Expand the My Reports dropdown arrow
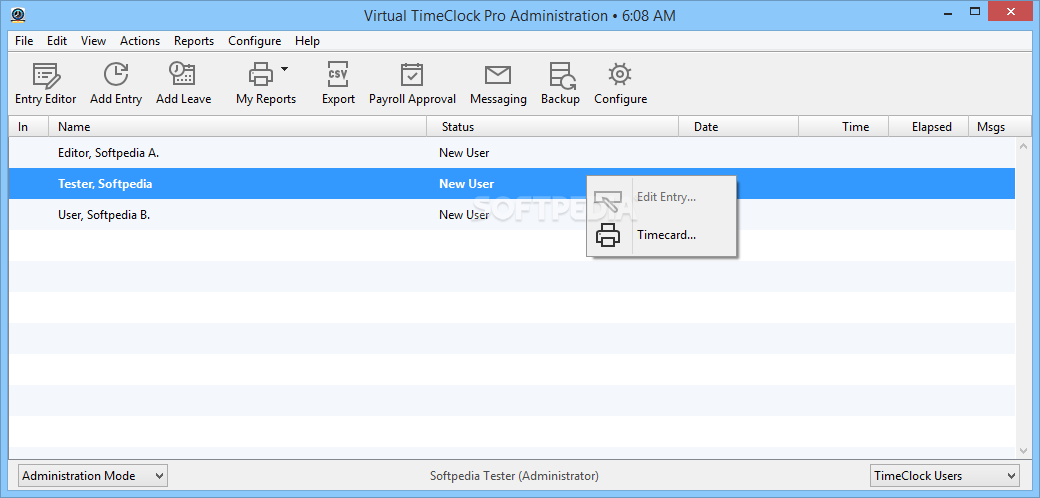The image size is (1040, 498). click(284, 68)
